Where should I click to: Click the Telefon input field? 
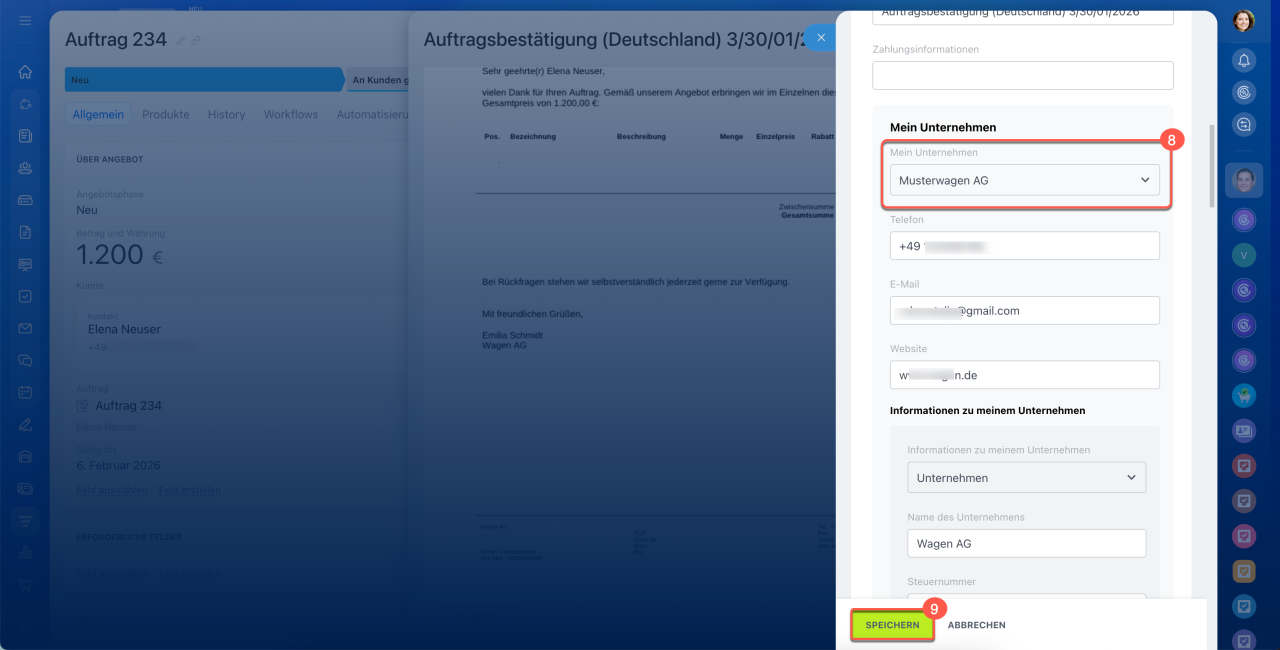[1025, 246]
